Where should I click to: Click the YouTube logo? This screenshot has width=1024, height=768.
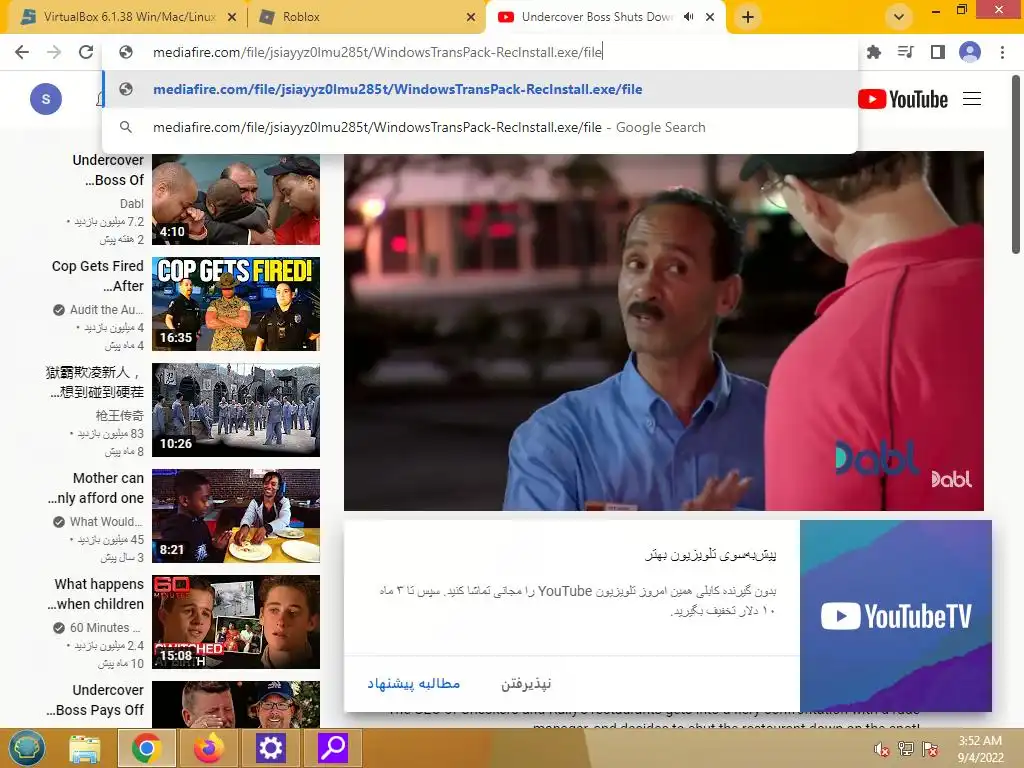(x=903, y=99)
